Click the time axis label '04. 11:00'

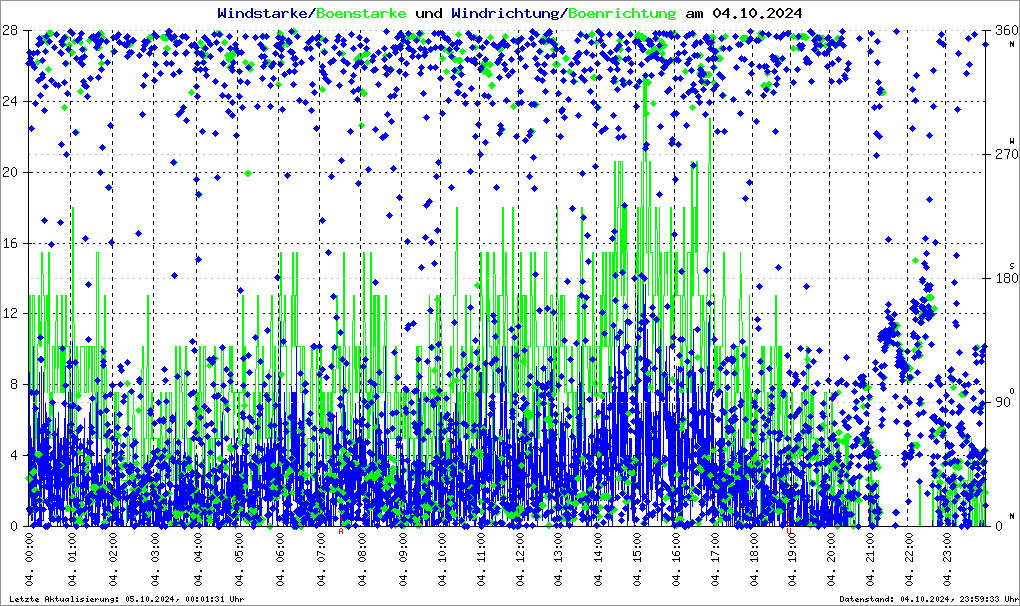click(x=481, y=559)
